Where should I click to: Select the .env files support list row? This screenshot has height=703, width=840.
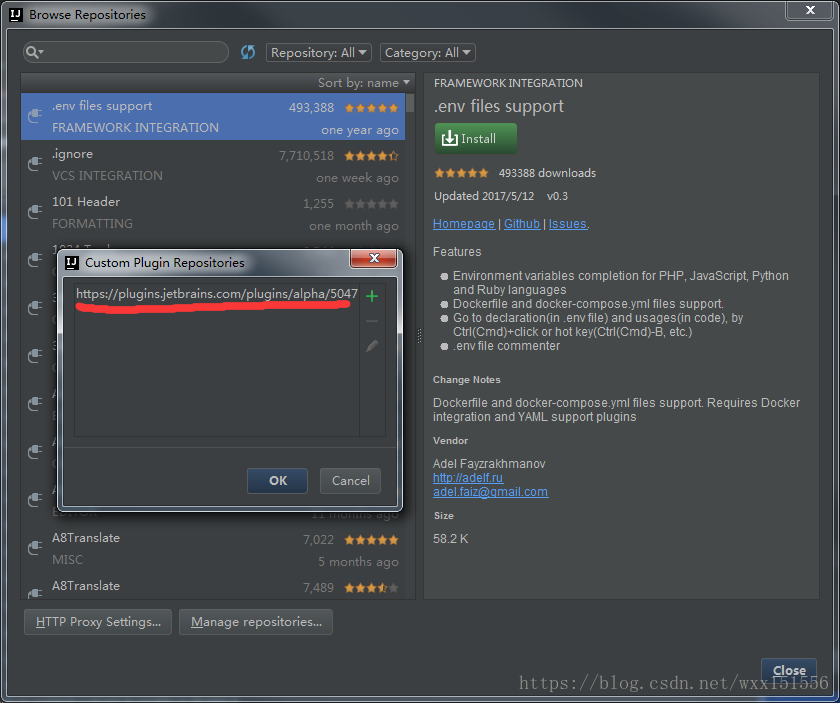[213, 117]
